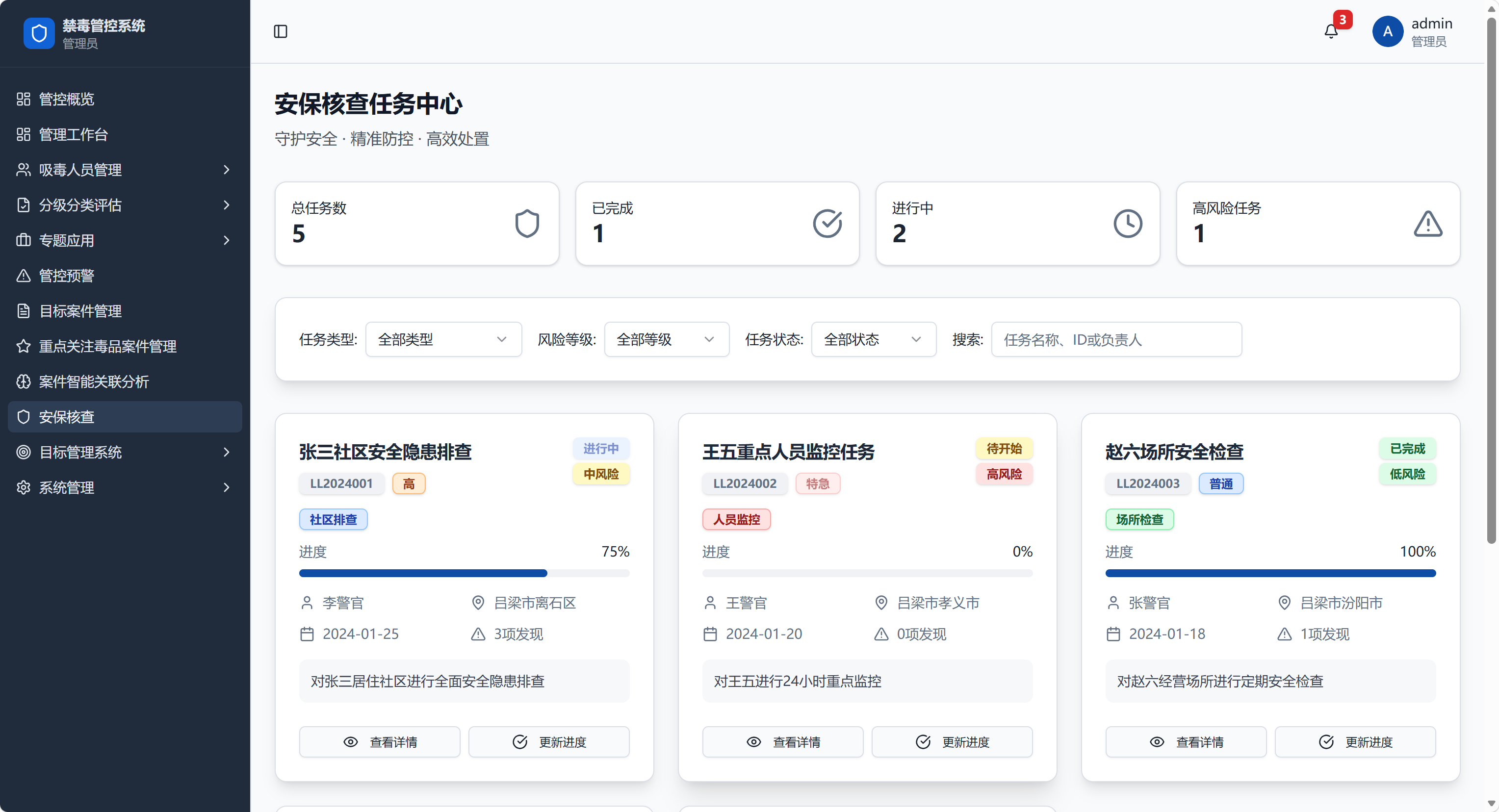This screenshot has height=812, width=1499.
Task: Open the notification bell
Action: click(x=1331, y=31)
